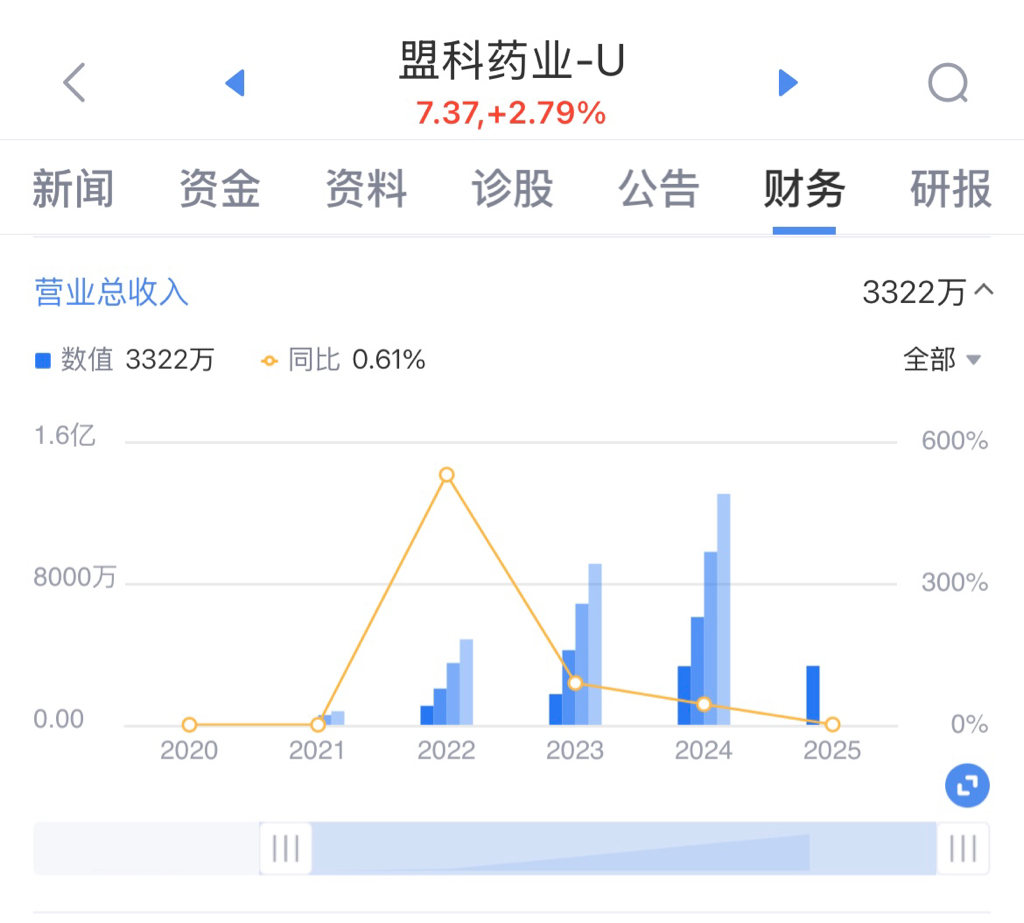Toggle the 同比 legend series
1024x923 pixels.
pyautogui.click(x=343, y=359)
